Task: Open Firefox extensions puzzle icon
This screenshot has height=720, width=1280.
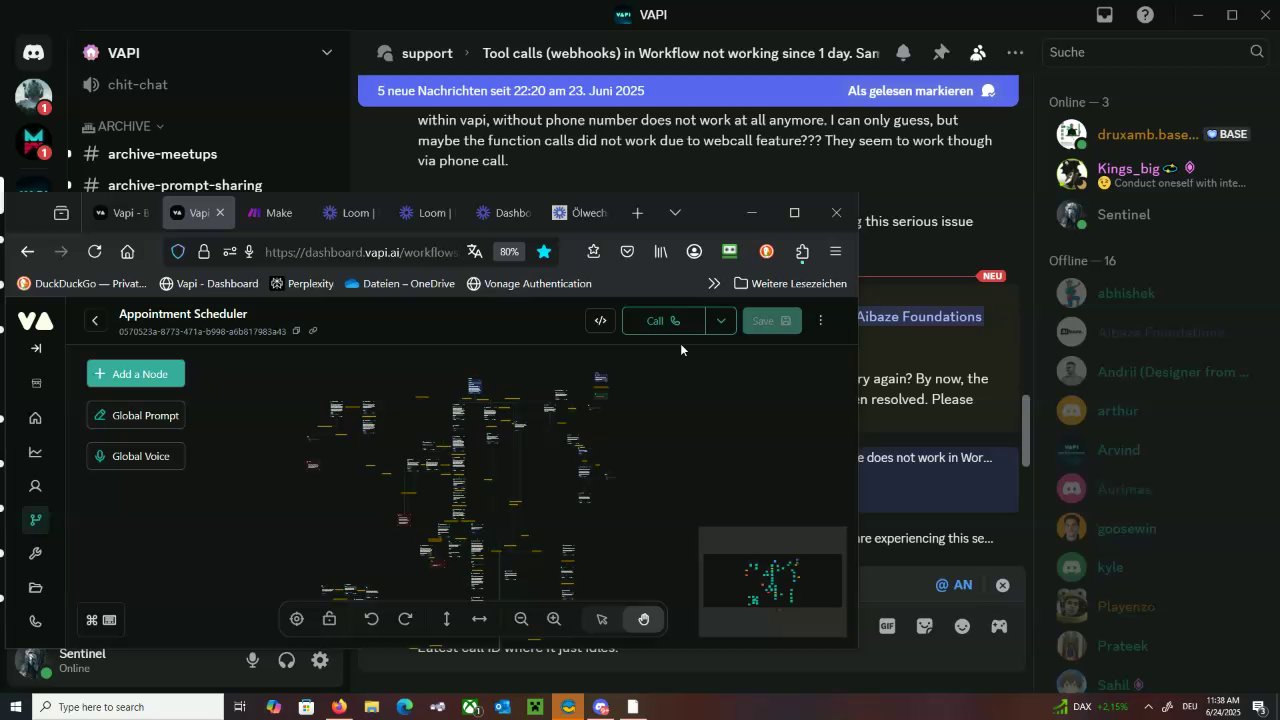Action: click(802, 252)
